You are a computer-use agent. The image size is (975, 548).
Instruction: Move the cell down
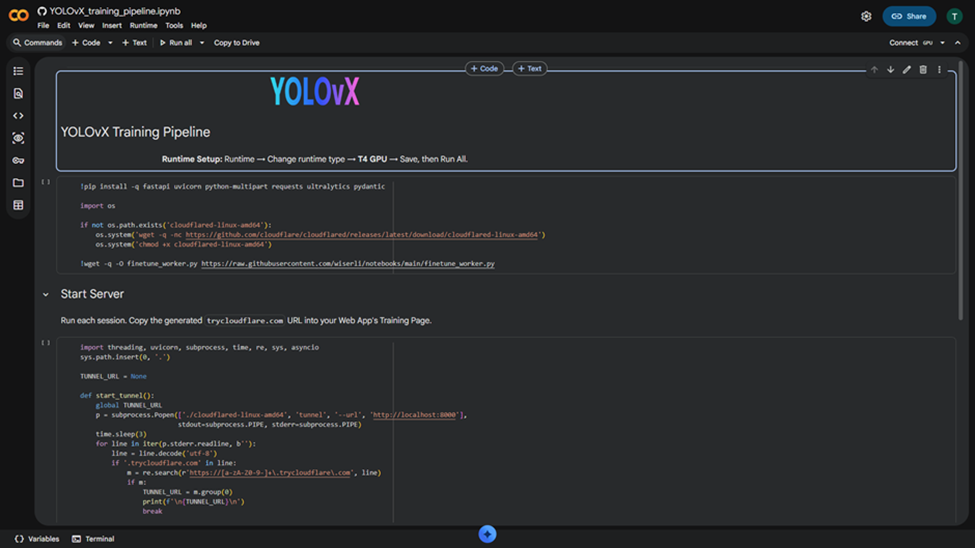[x=890, y=70]
